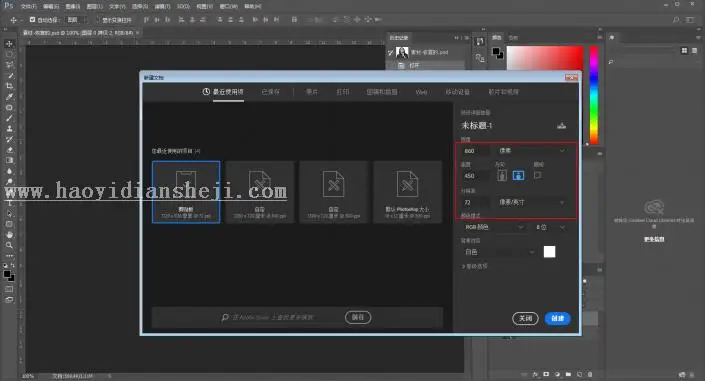Click the history snapshot thumbnail
Screen dimensions: 705x381
(402, 53)
